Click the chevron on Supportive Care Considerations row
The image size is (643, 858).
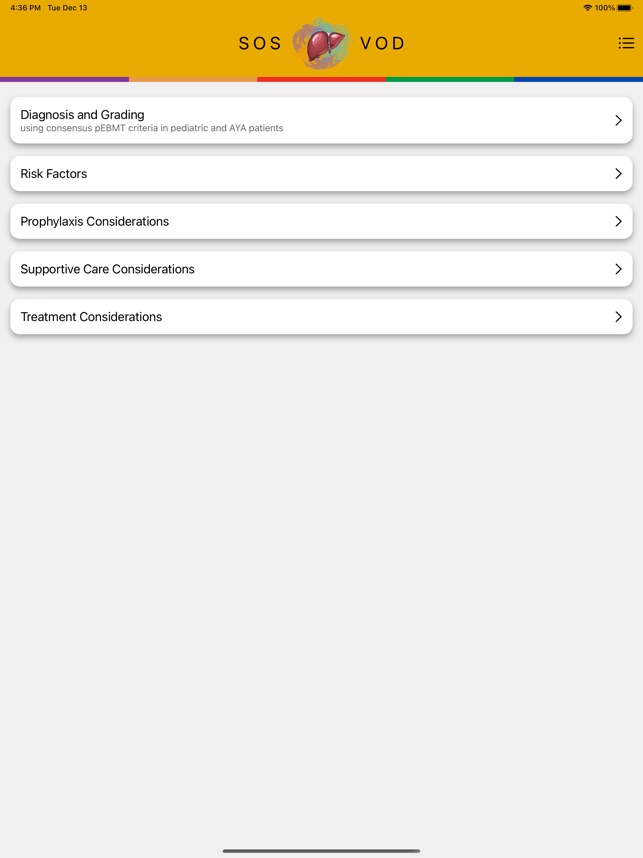point(617,268)
